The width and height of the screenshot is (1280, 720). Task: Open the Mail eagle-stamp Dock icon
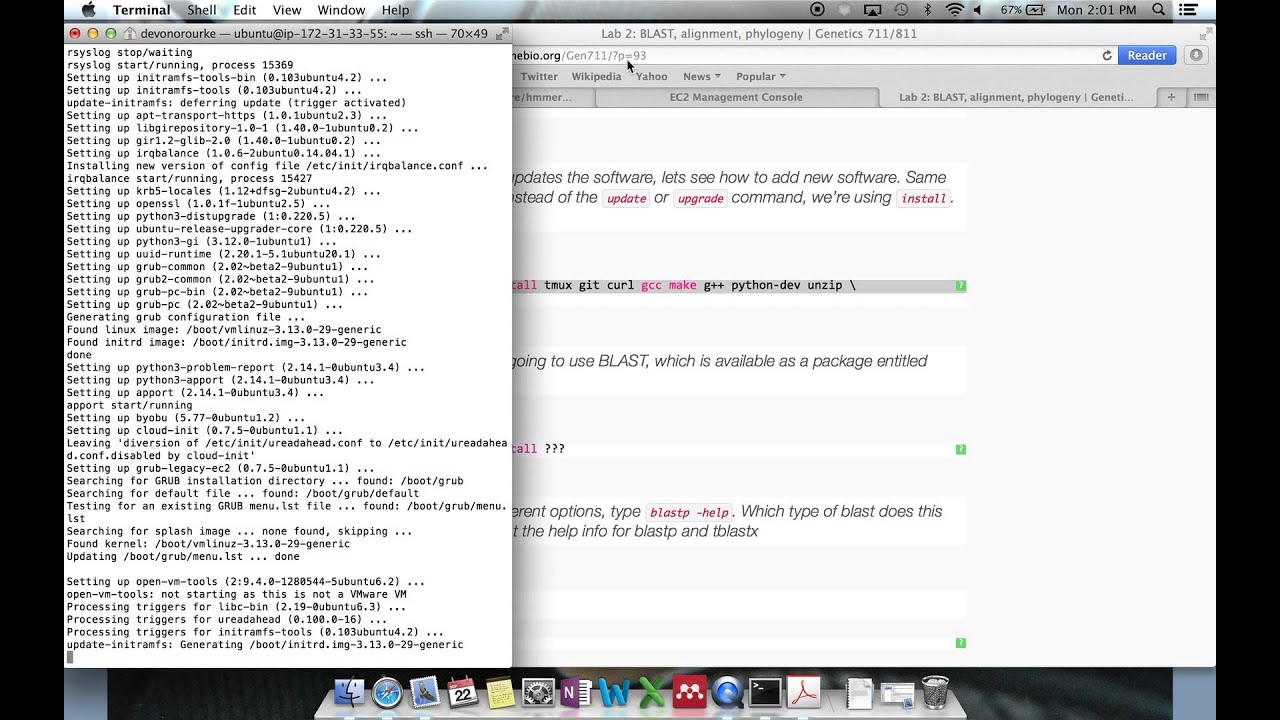425,693
